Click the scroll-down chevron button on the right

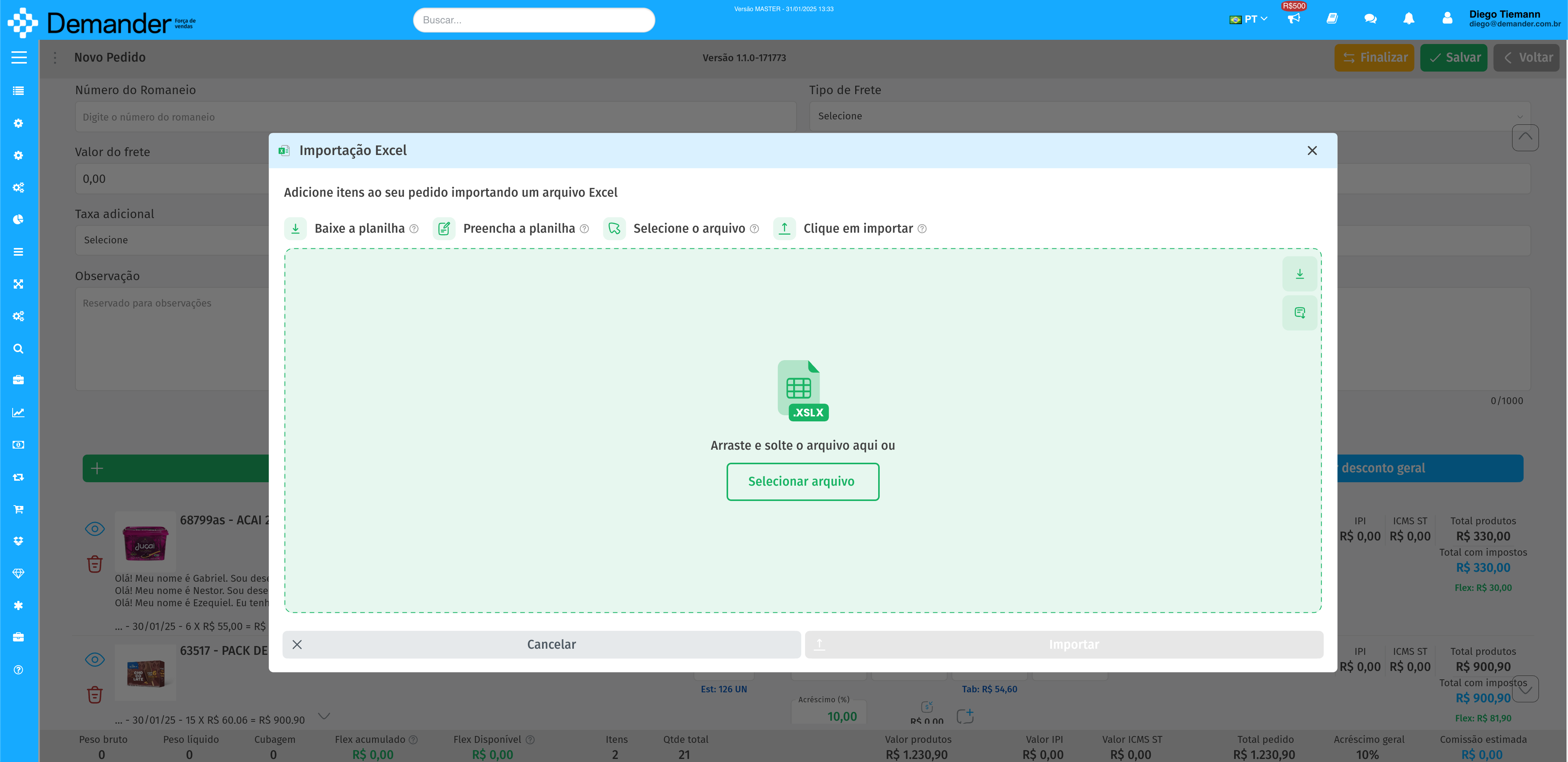point(1525,689)
